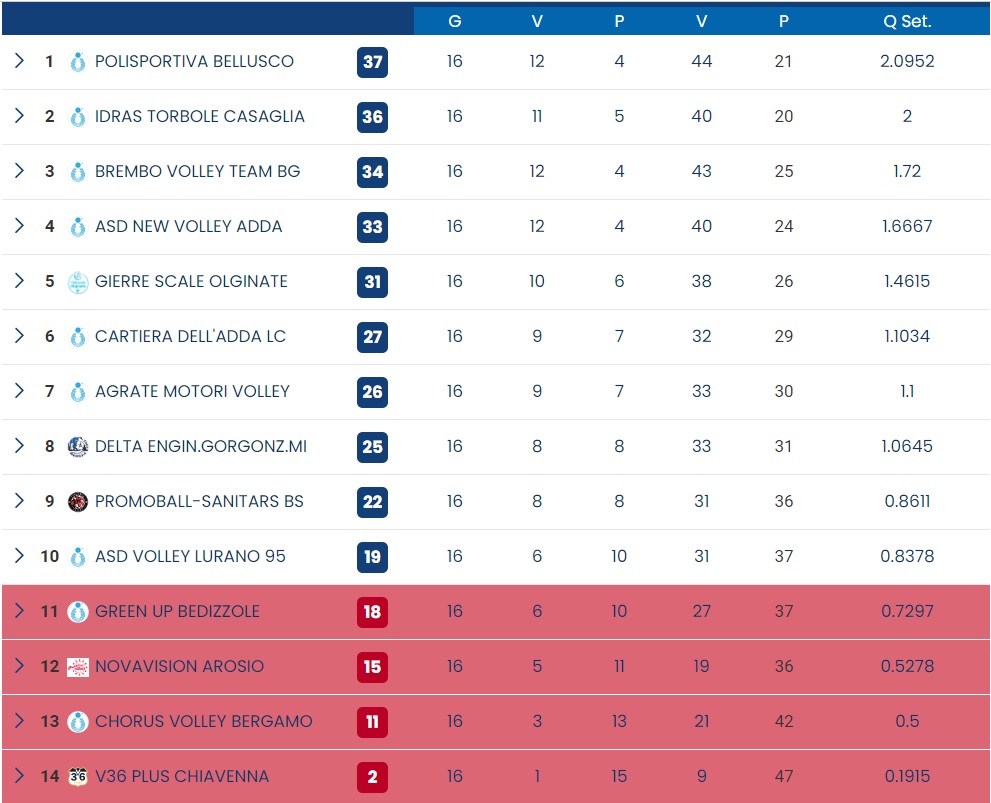Click the Novavision Arosio team logo
The image size is (991, 803).
78,667
